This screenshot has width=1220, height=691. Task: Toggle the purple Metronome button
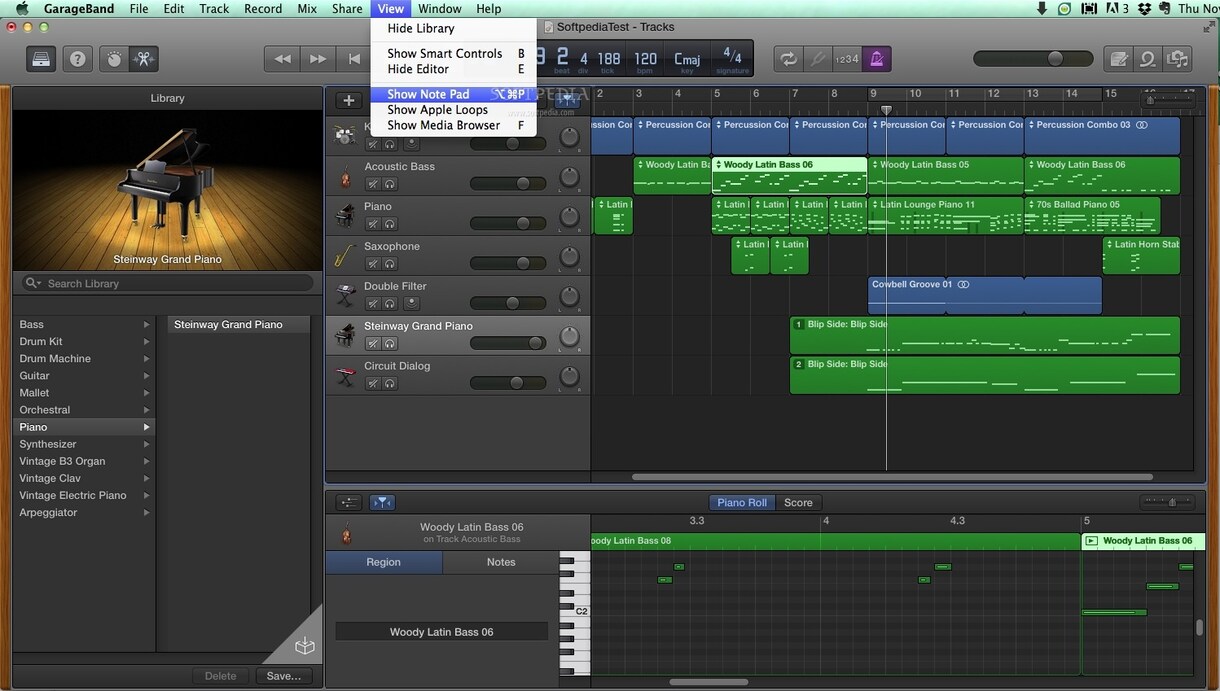coord(876,59)
